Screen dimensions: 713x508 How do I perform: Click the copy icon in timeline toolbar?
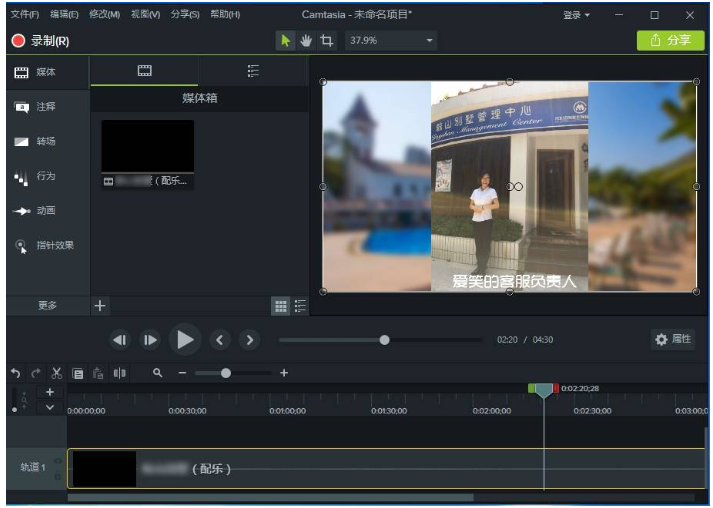point(77,373)
